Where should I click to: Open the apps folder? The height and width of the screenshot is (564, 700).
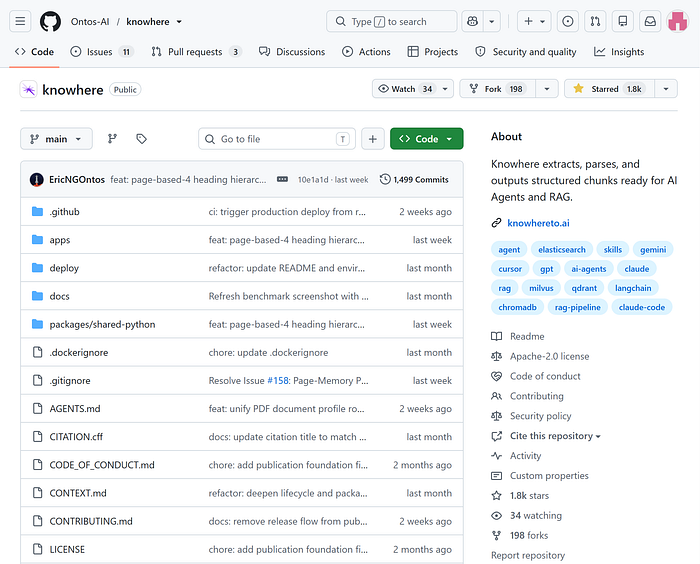pyautogui.click(x=60, y=240)
